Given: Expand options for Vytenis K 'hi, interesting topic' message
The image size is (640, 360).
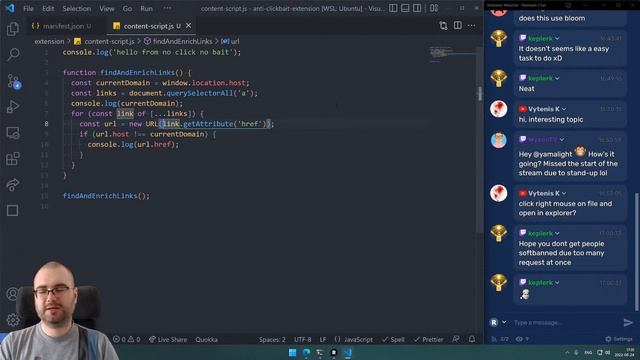Looking at the screenshot, I should [564, 109].
